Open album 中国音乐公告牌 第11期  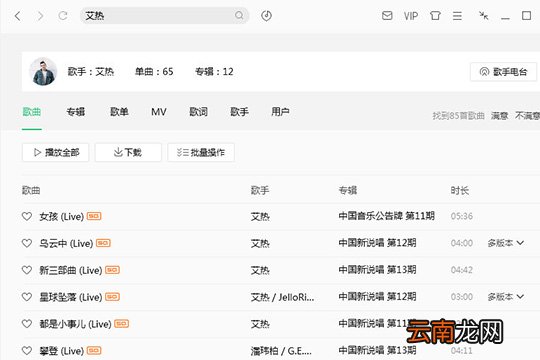(386, 216)
